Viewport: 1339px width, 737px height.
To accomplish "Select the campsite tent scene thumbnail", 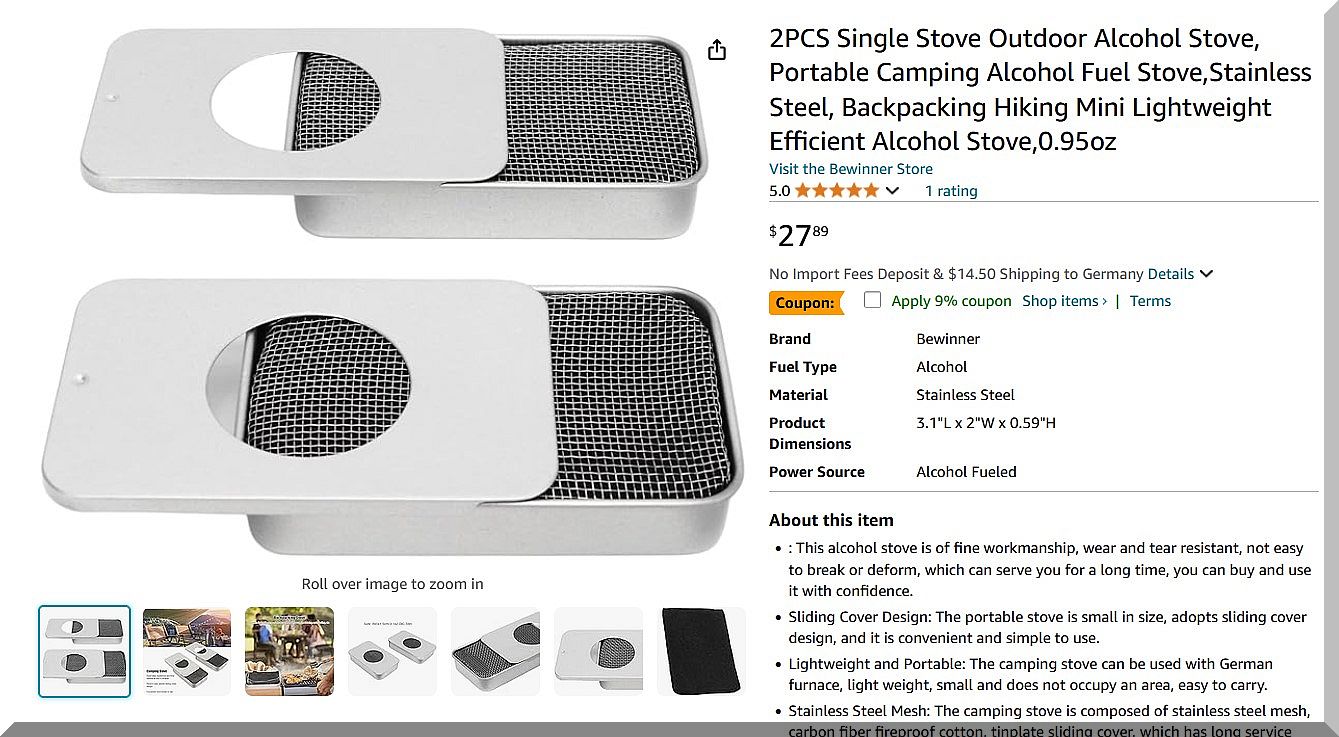I will tap(187, 651).
